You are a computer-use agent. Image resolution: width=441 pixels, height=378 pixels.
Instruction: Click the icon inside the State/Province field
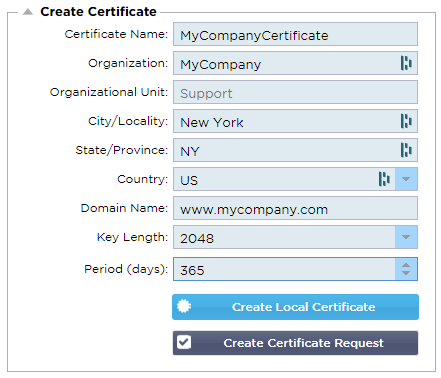pyautogui.click(x=406, y=150)
